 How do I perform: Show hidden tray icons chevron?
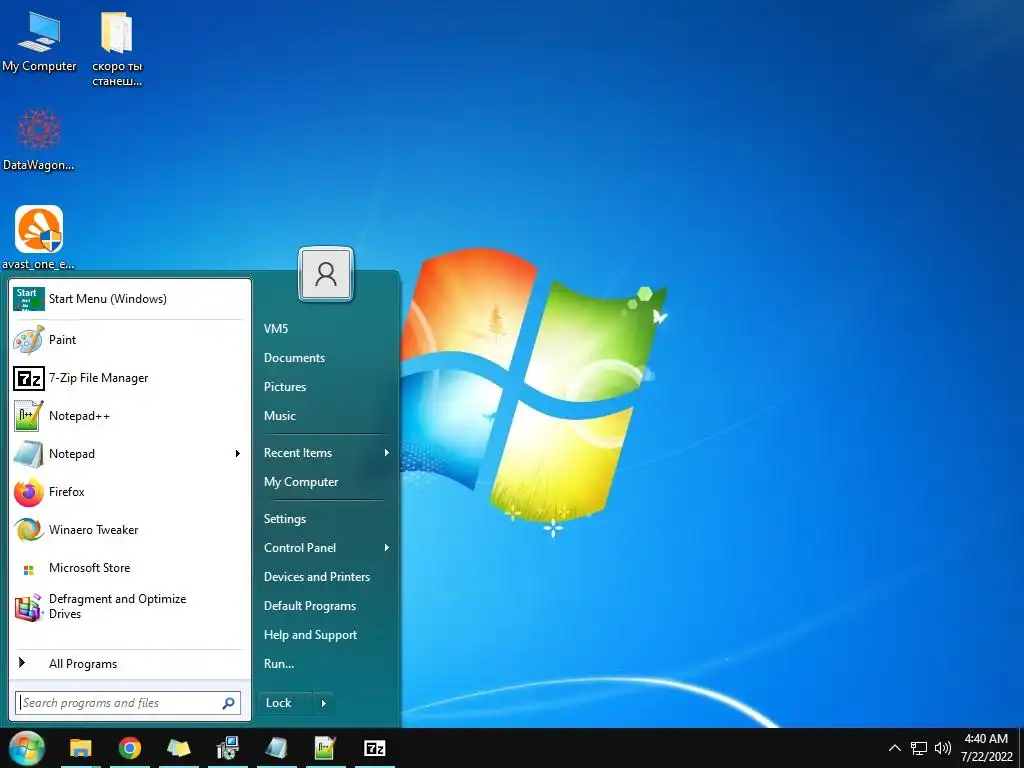pos(895,748)
